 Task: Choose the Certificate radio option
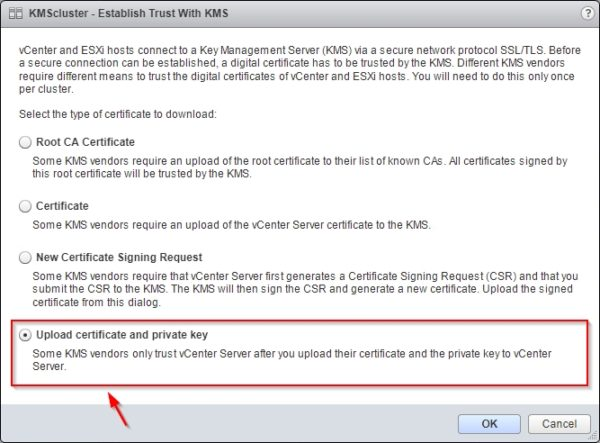click(x=25, y=206)
